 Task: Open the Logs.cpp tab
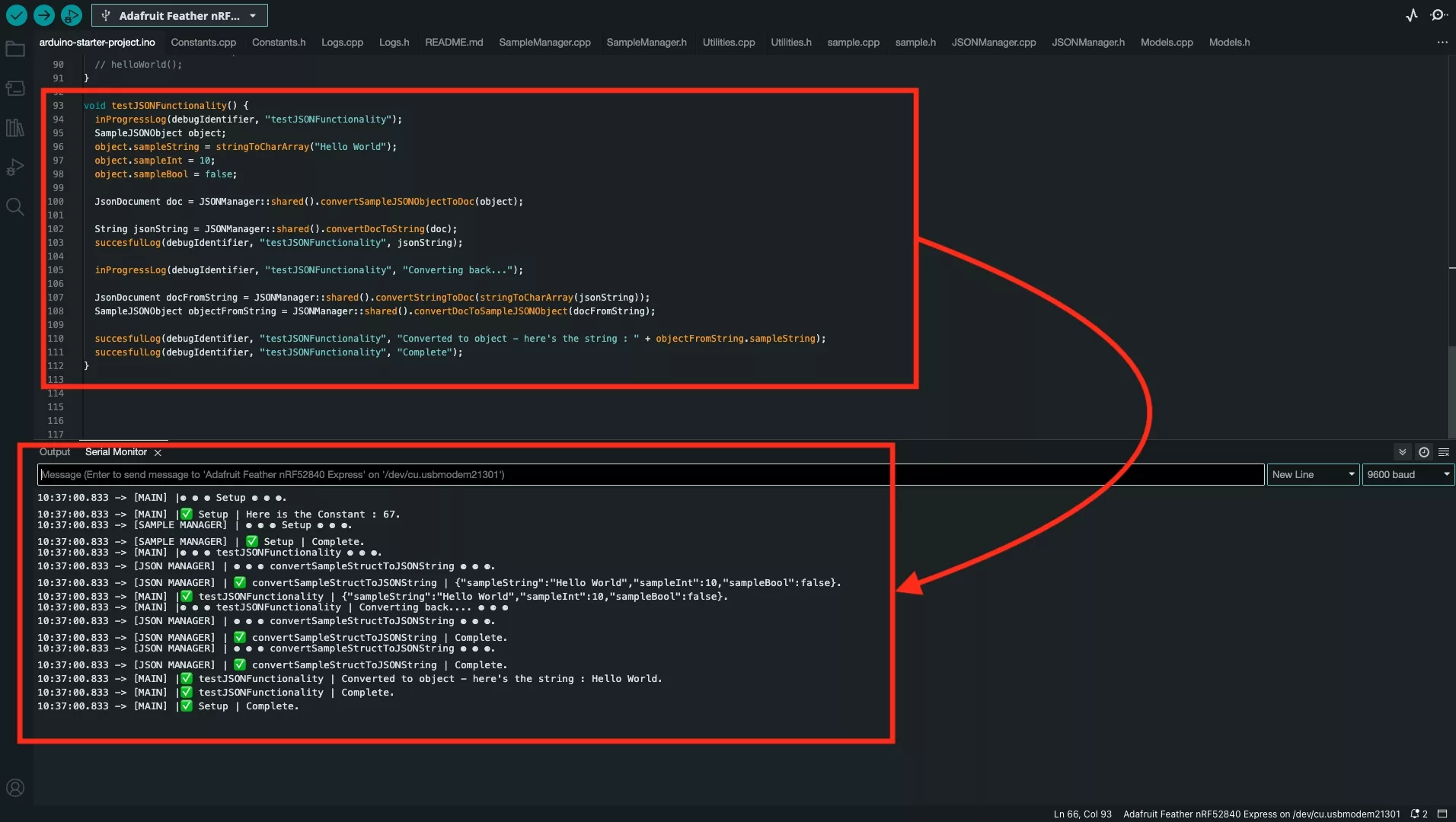pos(342,43)
